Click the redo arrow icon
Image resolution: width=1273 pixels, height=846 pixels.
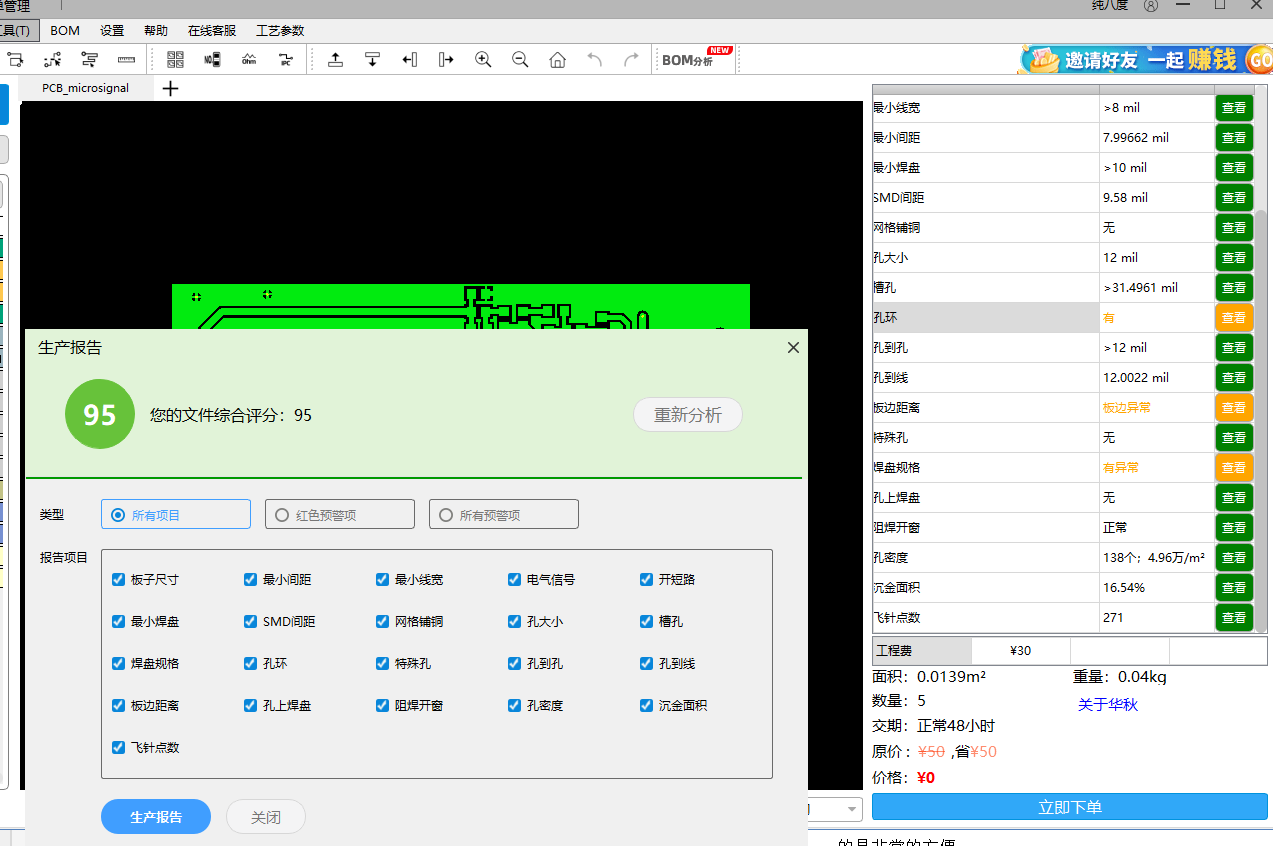[x=631, y=60]
